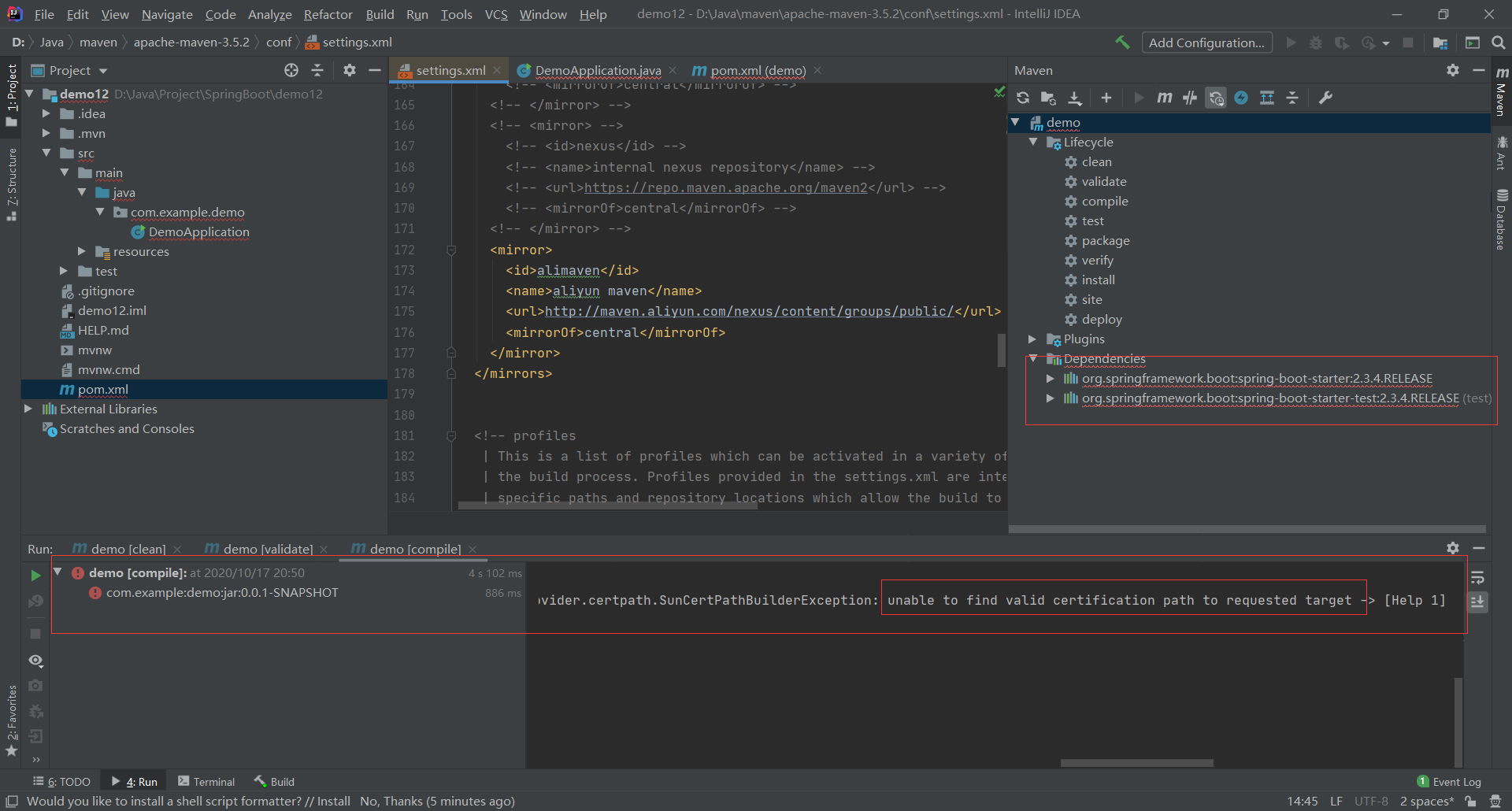The width and height of the screenshot is (1512, 811).
Task: Expand Maven Plugins node
Action: coord(1032,339)
